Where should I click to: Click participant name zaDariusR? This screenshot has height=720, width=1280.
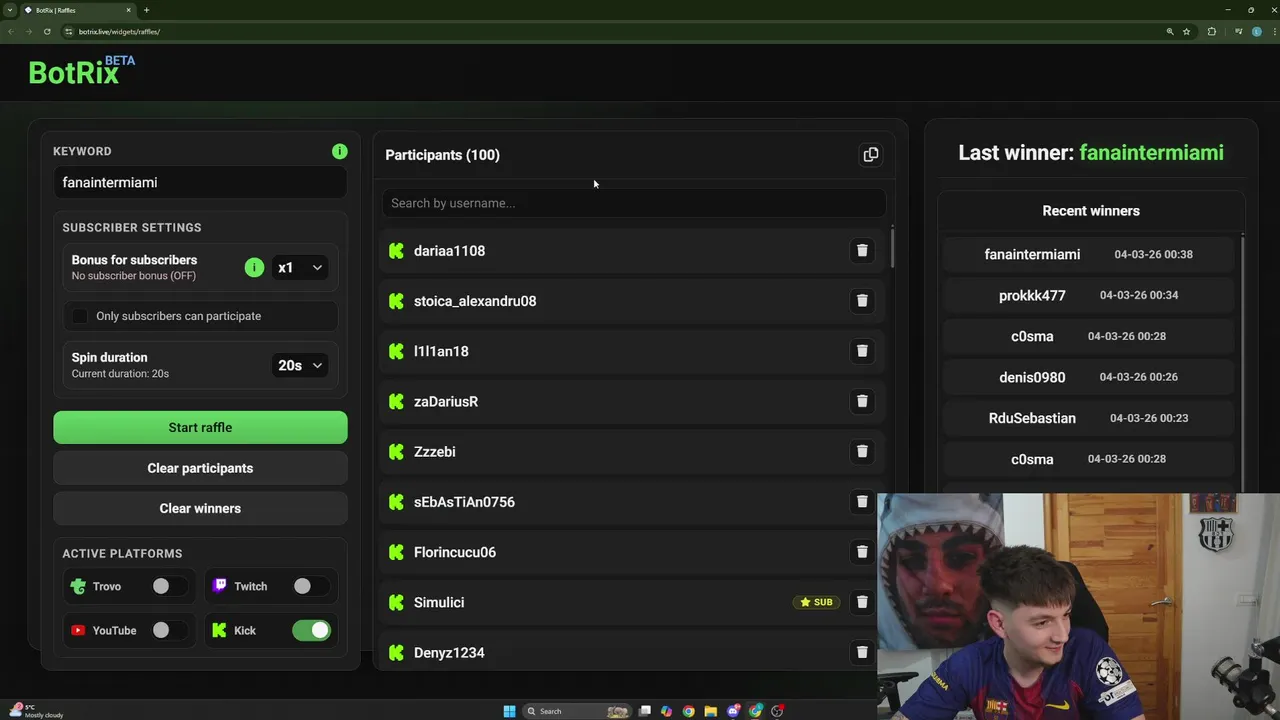pyautogui.click(x=446, y=401)
